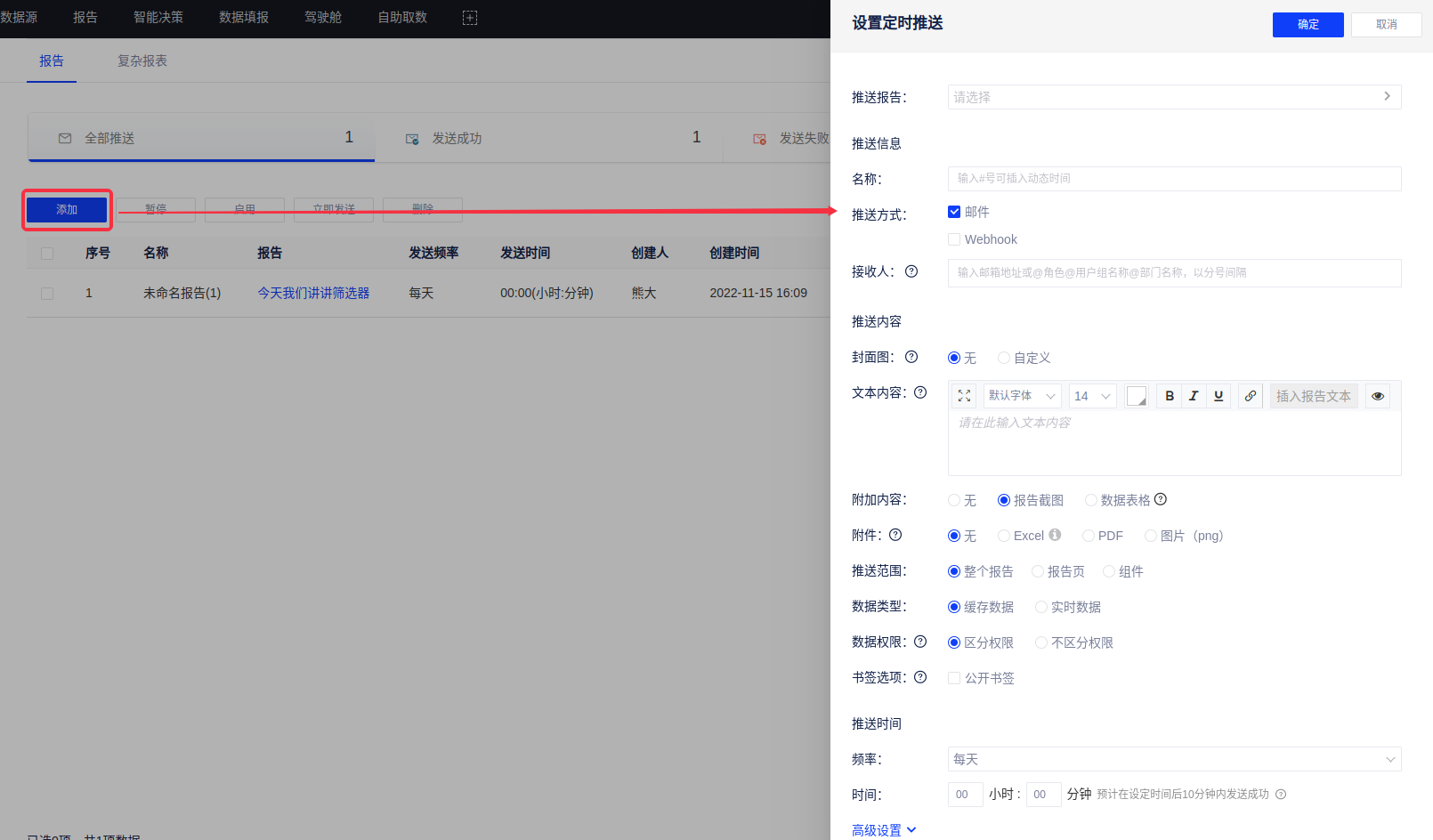Expand the 高级设置 section
This screenshot has width=1433, height=840.
[883, 830]
